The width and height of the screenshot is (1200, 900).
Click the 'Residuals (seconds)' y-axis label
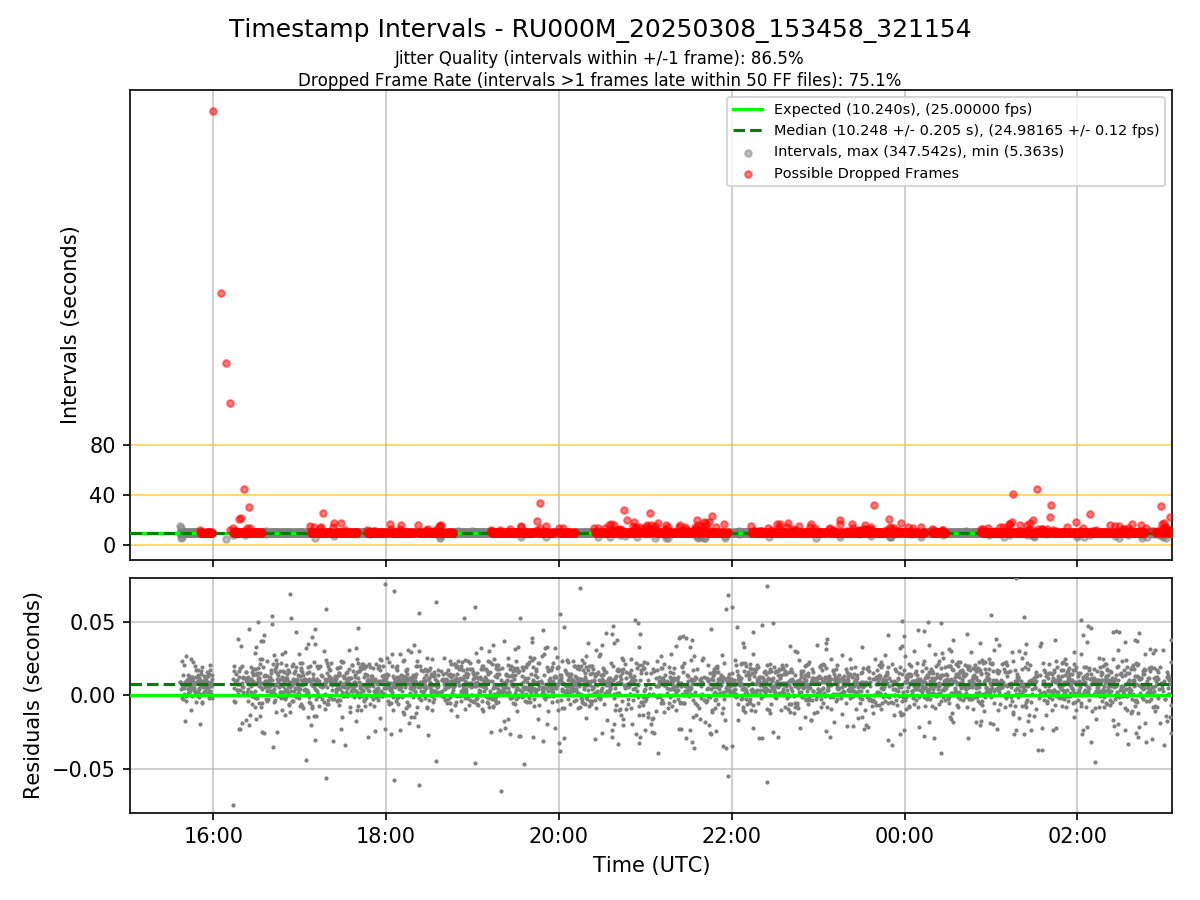pos(33,695)
